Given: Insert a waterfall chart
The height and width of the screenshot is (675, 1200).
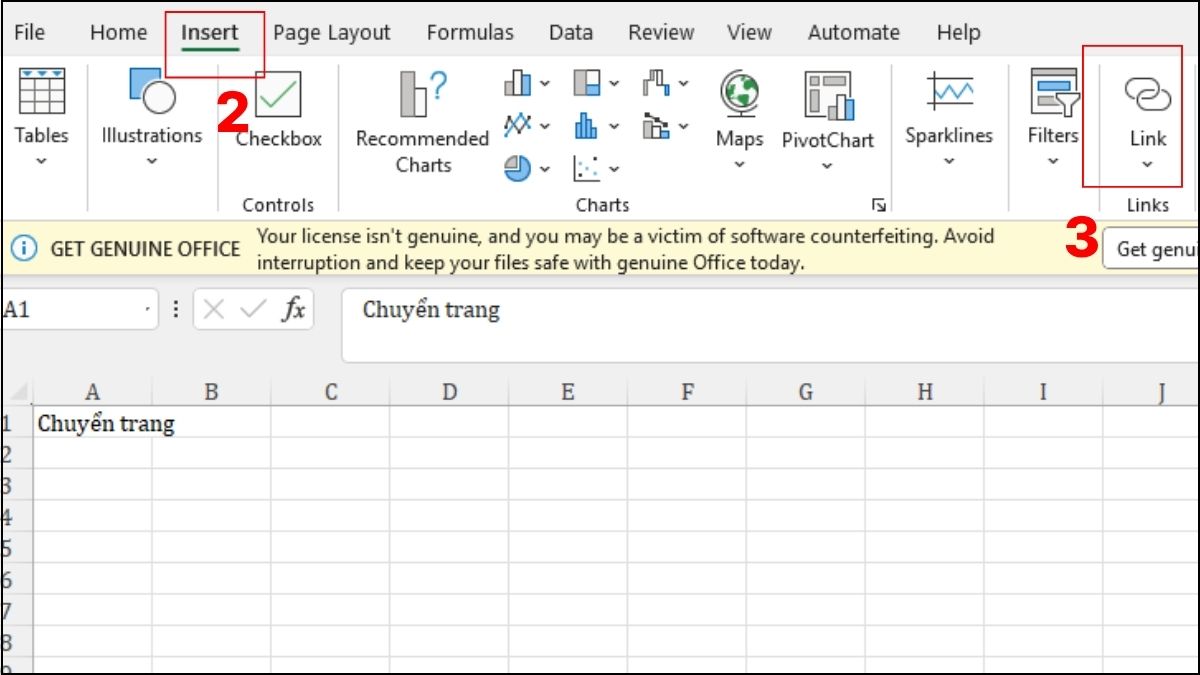Looking at the screenshot, I should (x=656, y=83).
